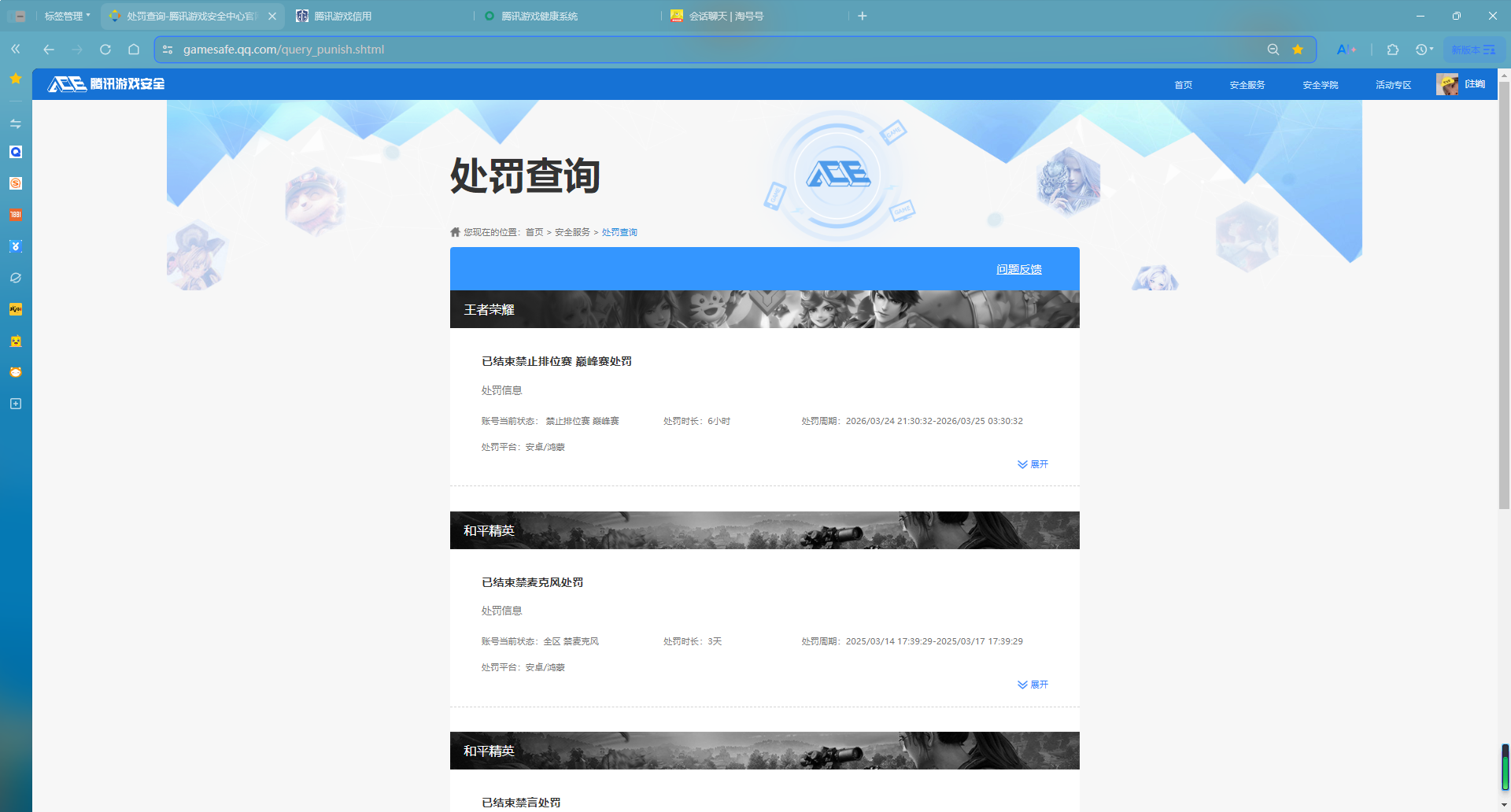1511x812 pixels.
Task: Click the 新版本 button
Action: [1474, 50]
